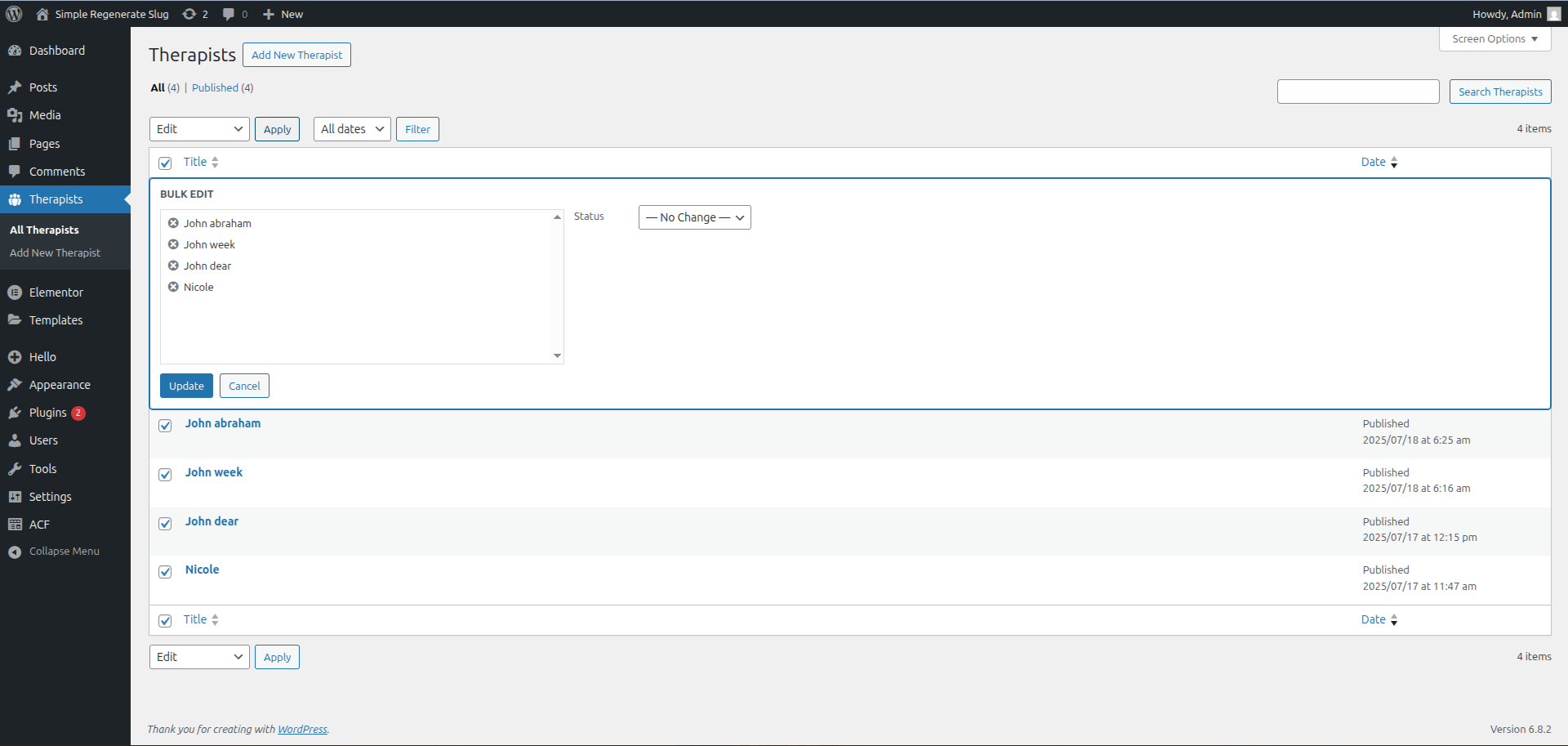Click the Comments icon in the sidebar
The height and width of the screenshot is (746, 1568).
pos(15,172)
